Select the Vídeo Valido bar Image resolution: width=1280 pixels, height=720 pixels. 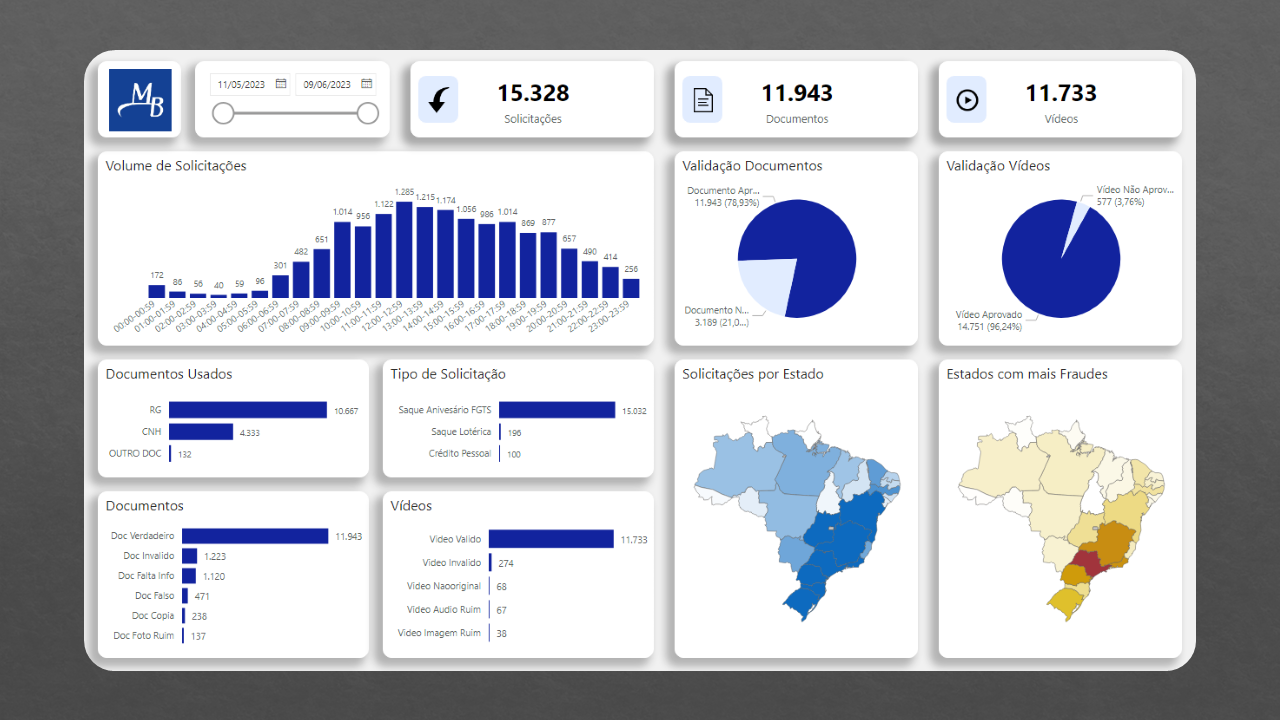tap(551, 539)
